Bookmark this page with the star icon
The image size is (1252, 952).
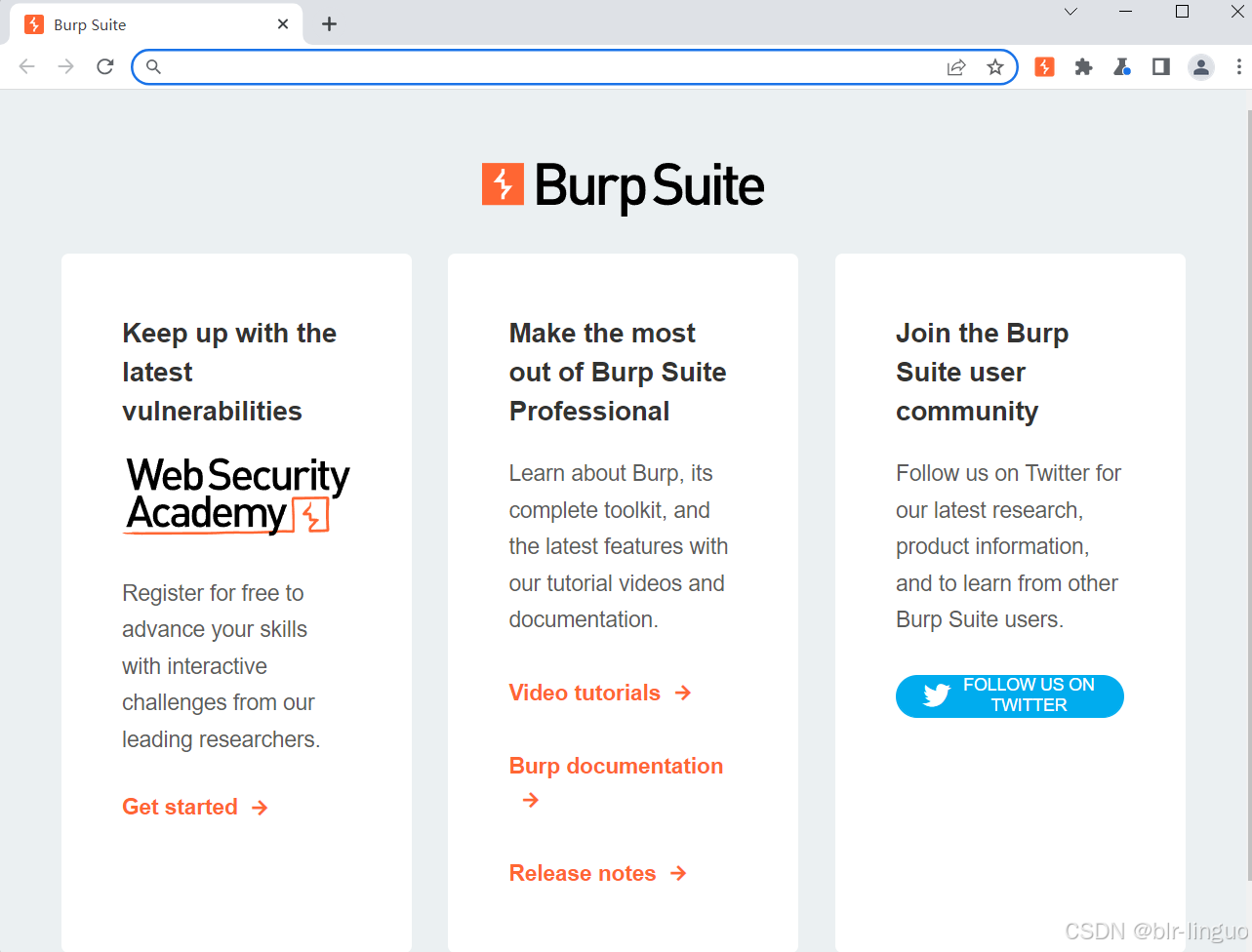(x=995, y=66)
